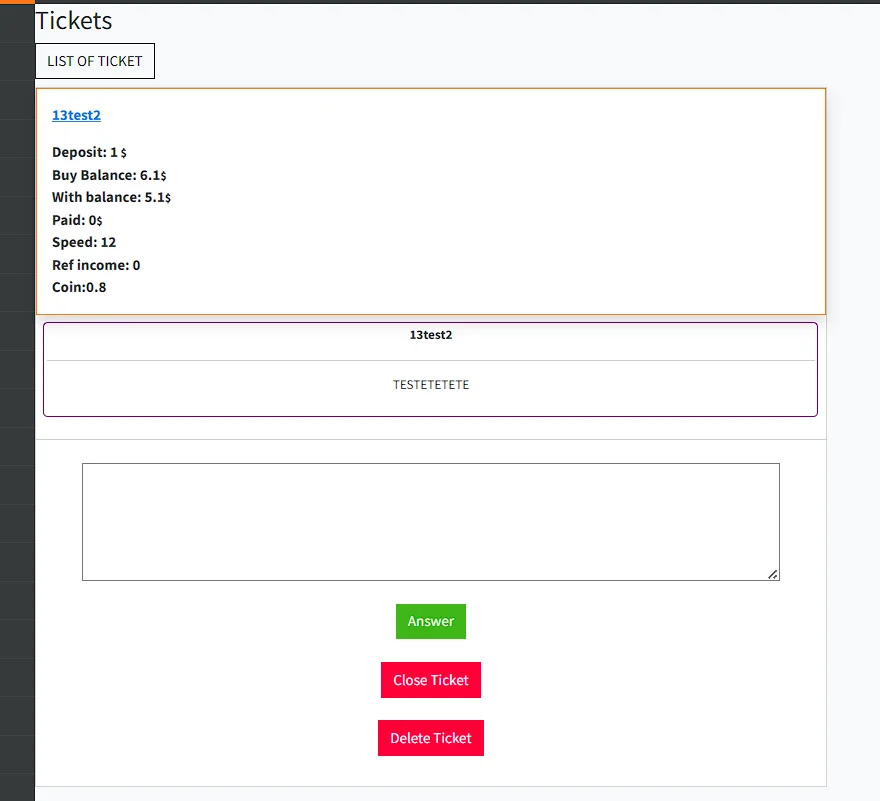
Task: Select the 13test2 message header text
Action: [x=430, y=335]
